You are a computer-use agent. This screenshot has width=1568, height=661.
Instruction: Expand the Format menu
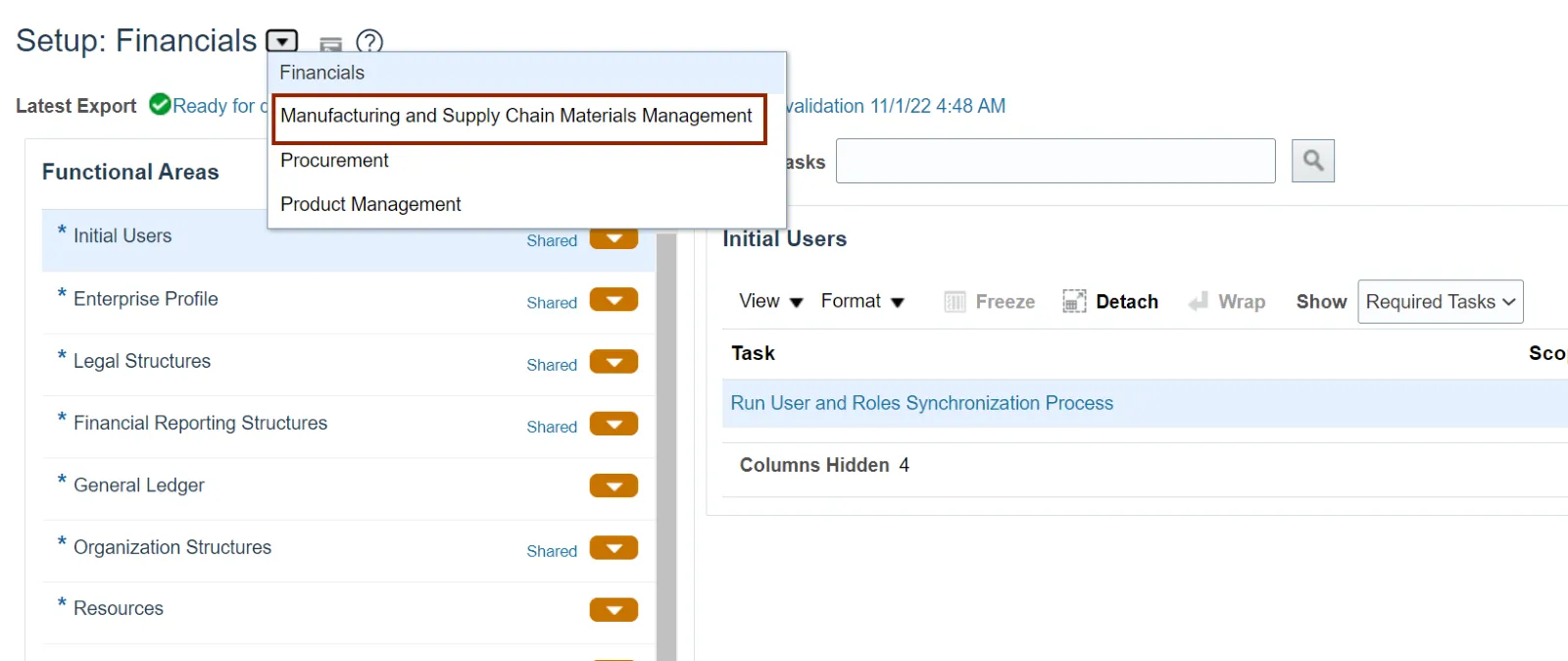[x=862, y=301]
